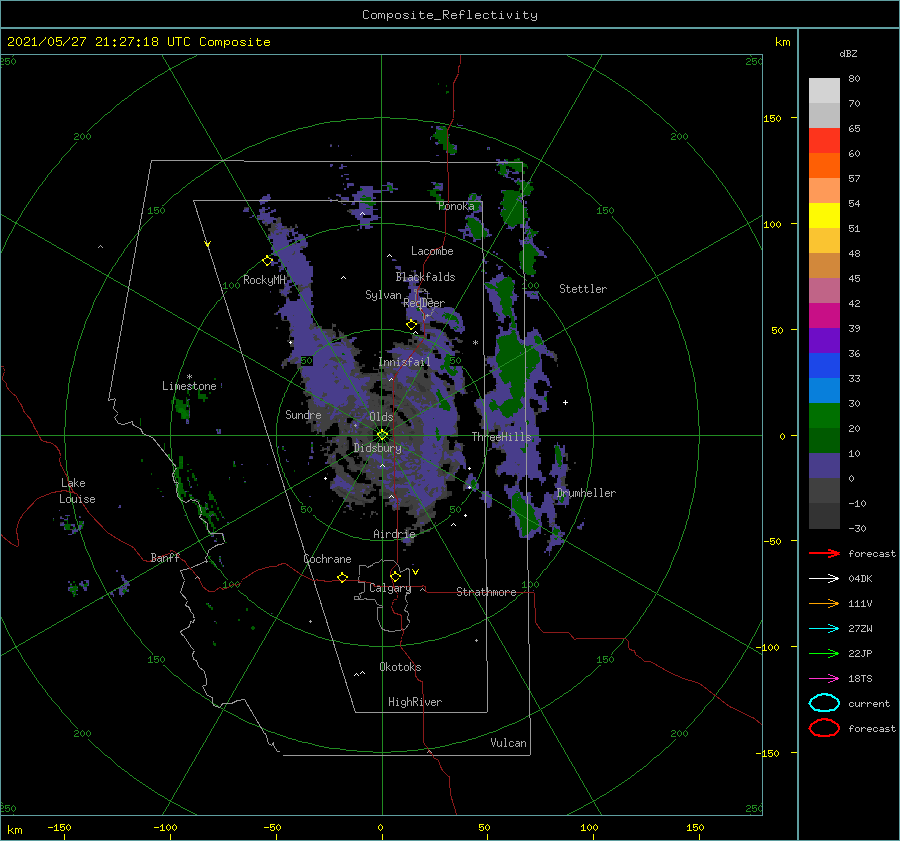
Task: Click the HighRiver city label
Action: [415, 702]
